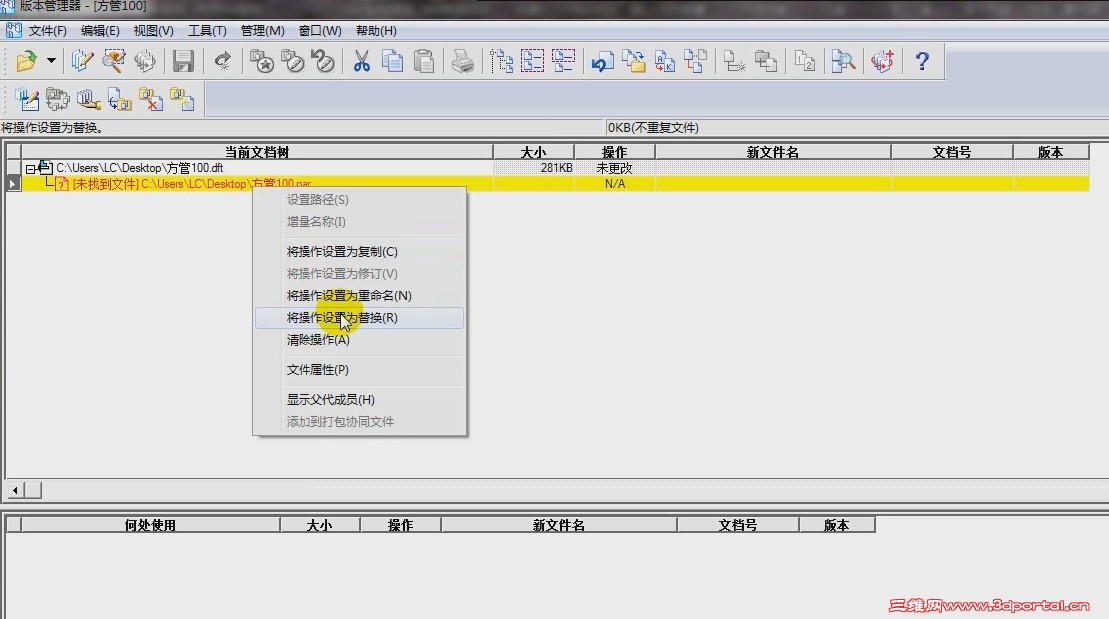1109x619 pixels.
Task: Click the horizontal scrollbar left arrow
Action: pos(15,490)
